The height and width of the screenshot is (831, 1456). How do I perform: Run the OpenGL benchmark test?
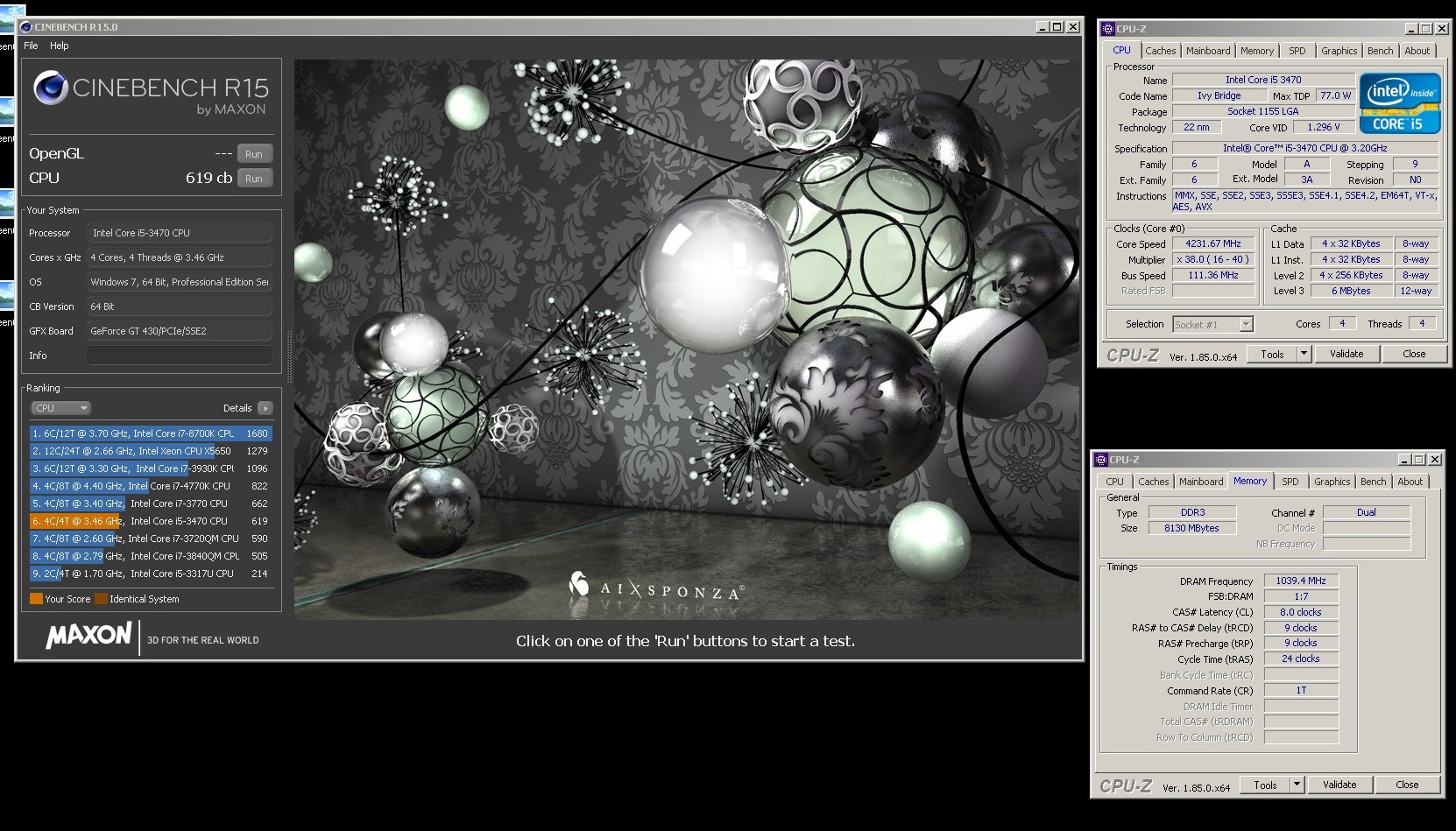(x=254, y=153)
